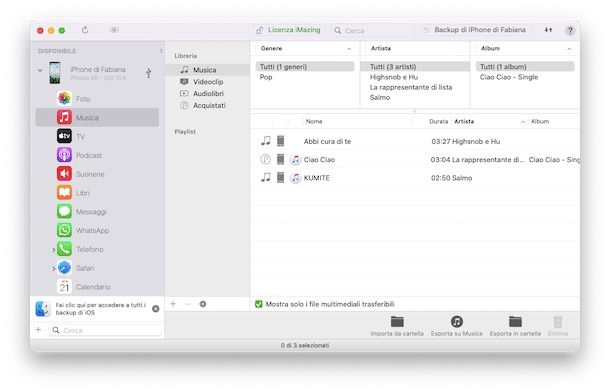
Task: Sort tracks by Durata column
Action: [432, 121]
